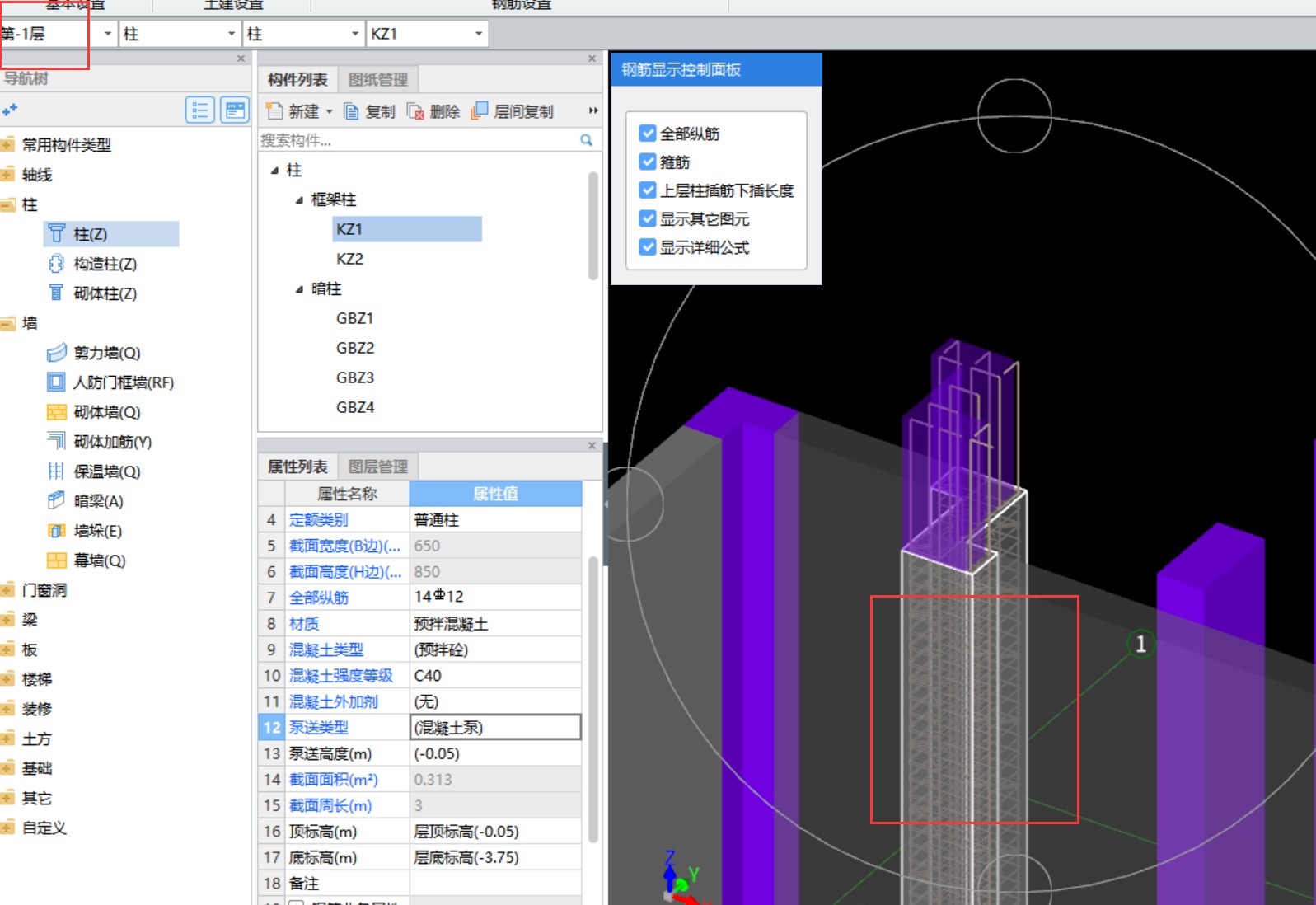Click the 属性值 column header
The image size is (1316, 905).
coord(495,494)
